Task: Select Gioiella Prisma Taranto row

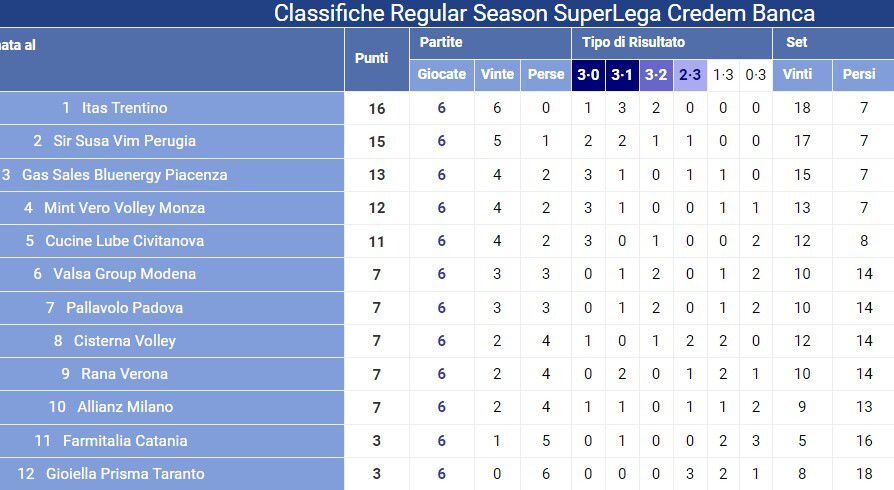Action: point(124,474)
